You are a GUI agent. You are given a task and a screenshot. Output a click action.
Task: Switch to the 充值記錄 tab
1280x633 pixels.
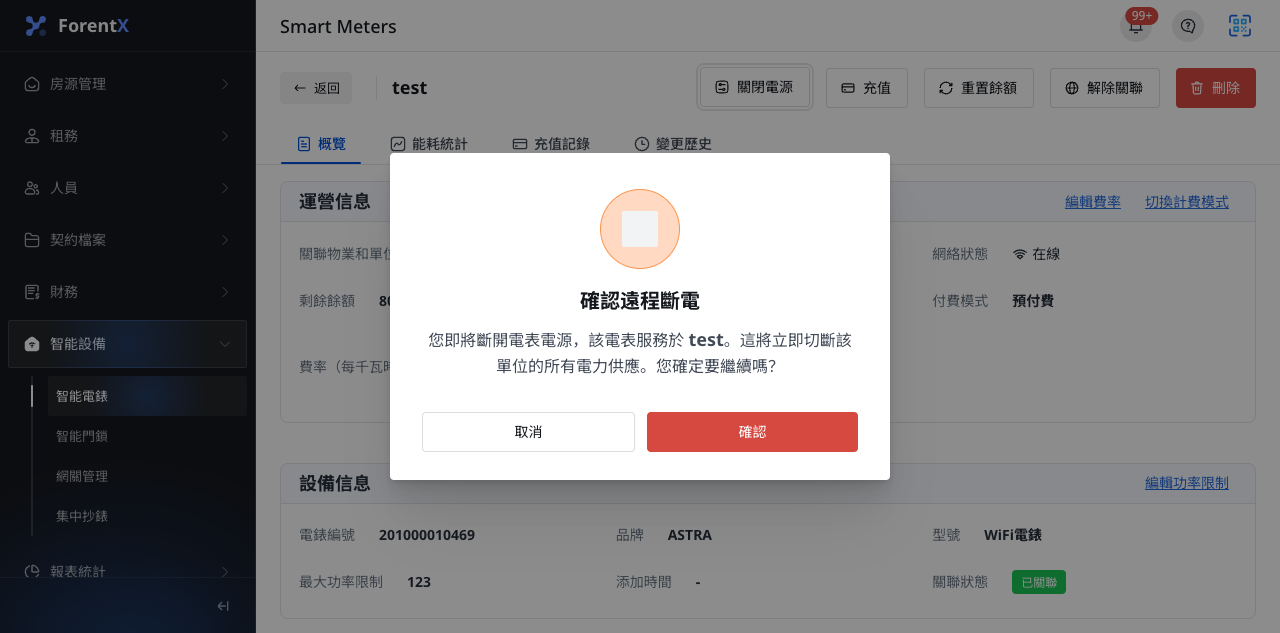click(551, 144)
